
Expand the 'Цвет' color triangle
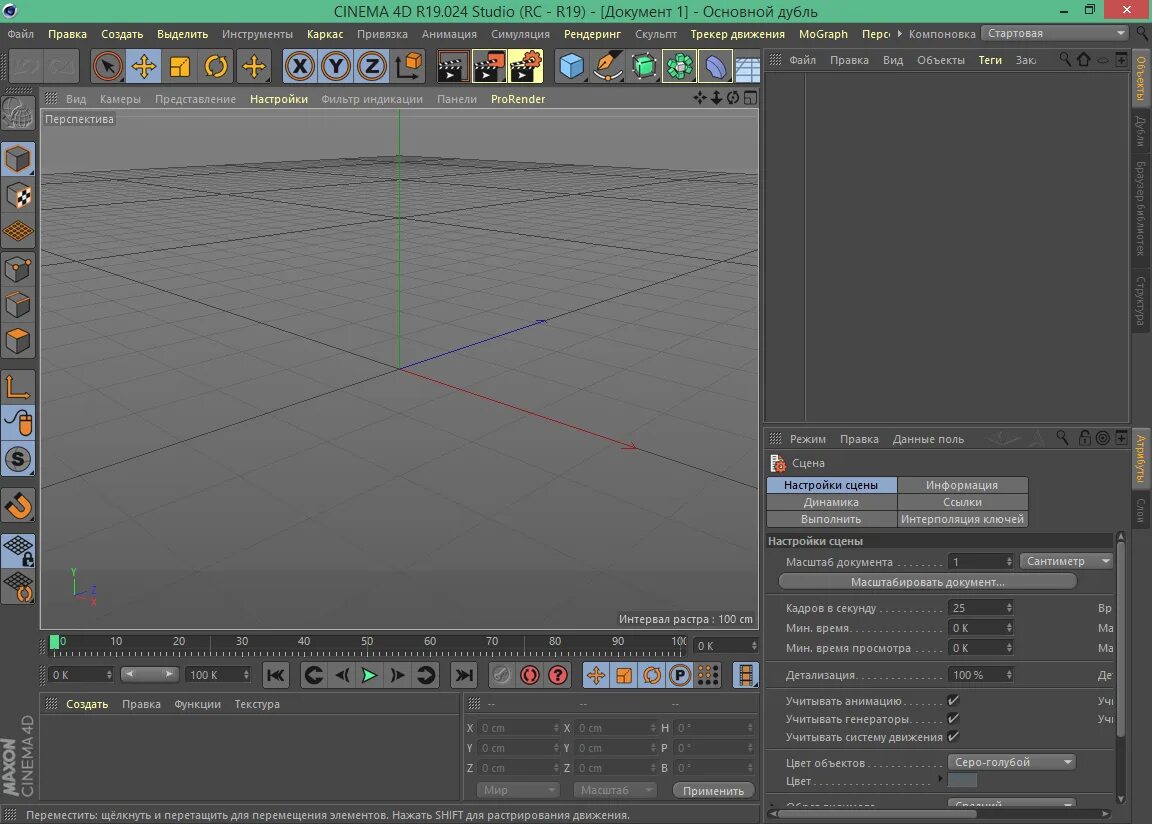pyautogui.click(x=940, y=778)
